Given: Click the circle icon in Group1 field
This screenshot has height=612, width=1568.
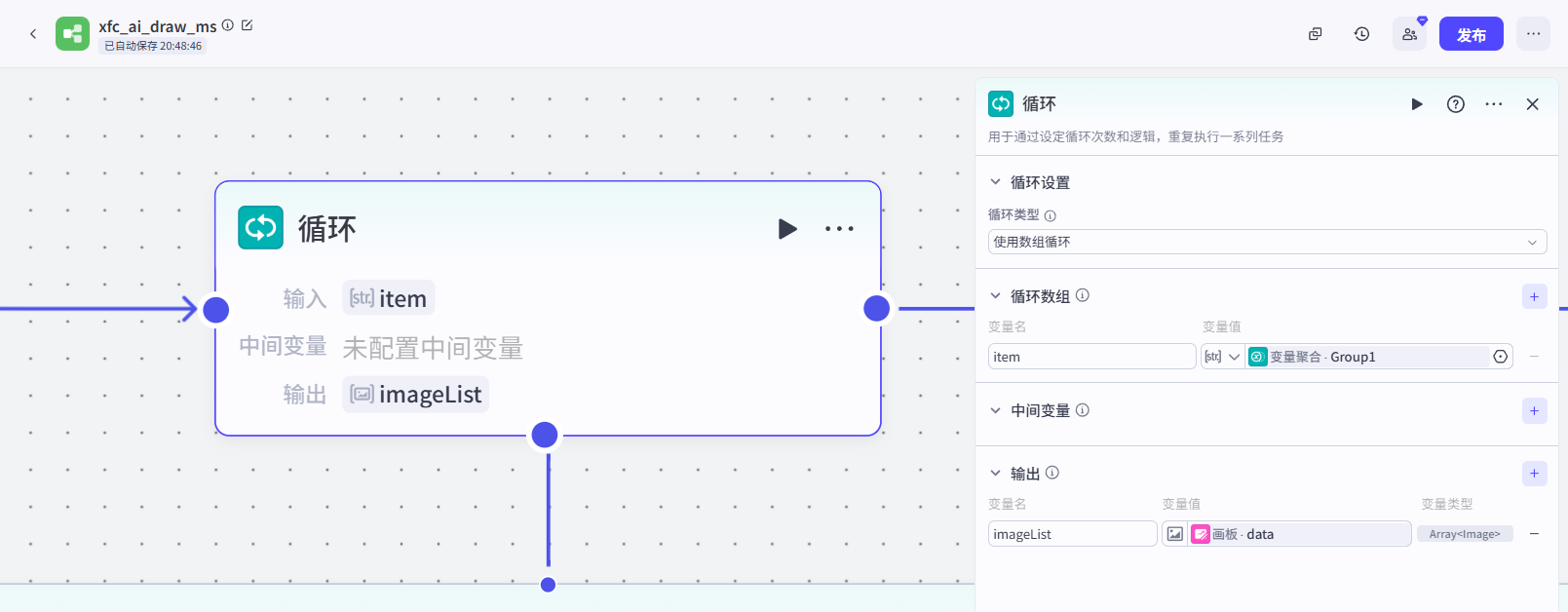Looking at the screenshot, I should tap(1501, 357).
